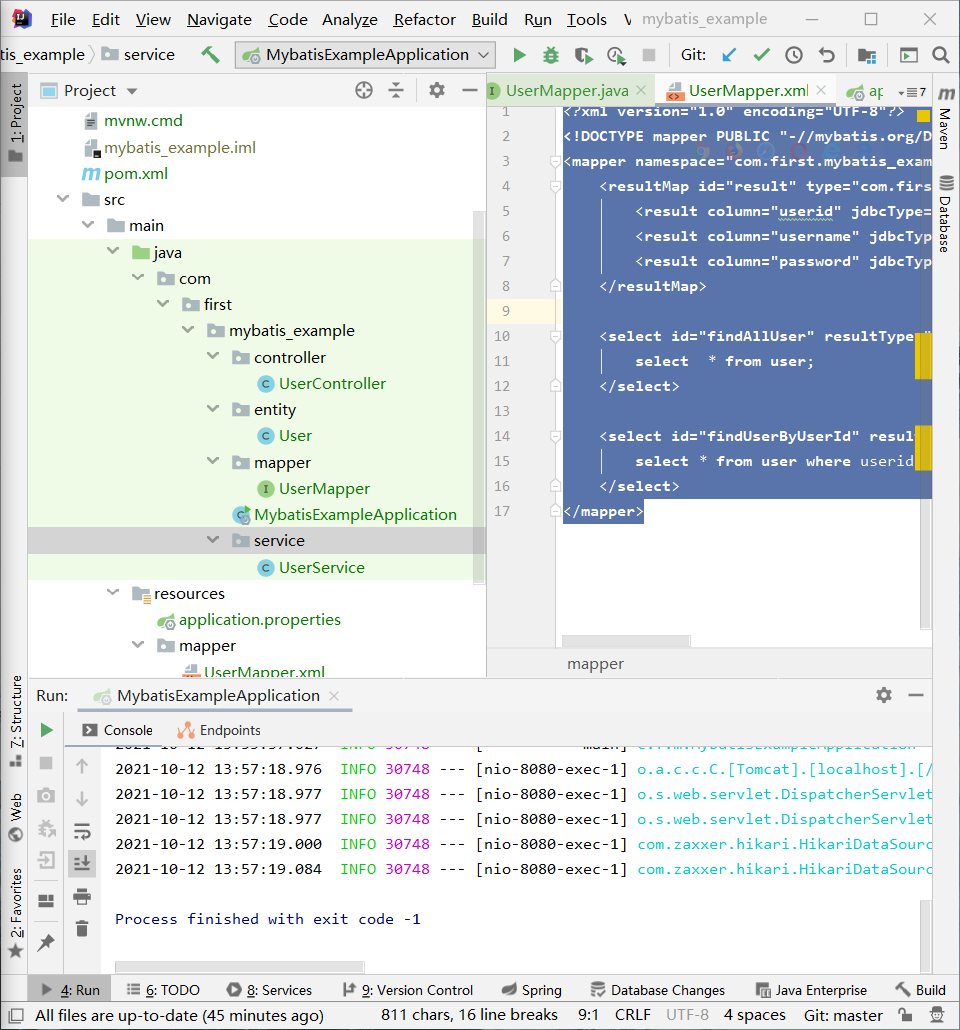Viewport: 960px width, 1030px height.
Task: Run the MybatisExampleApplication
Action: 518,56
